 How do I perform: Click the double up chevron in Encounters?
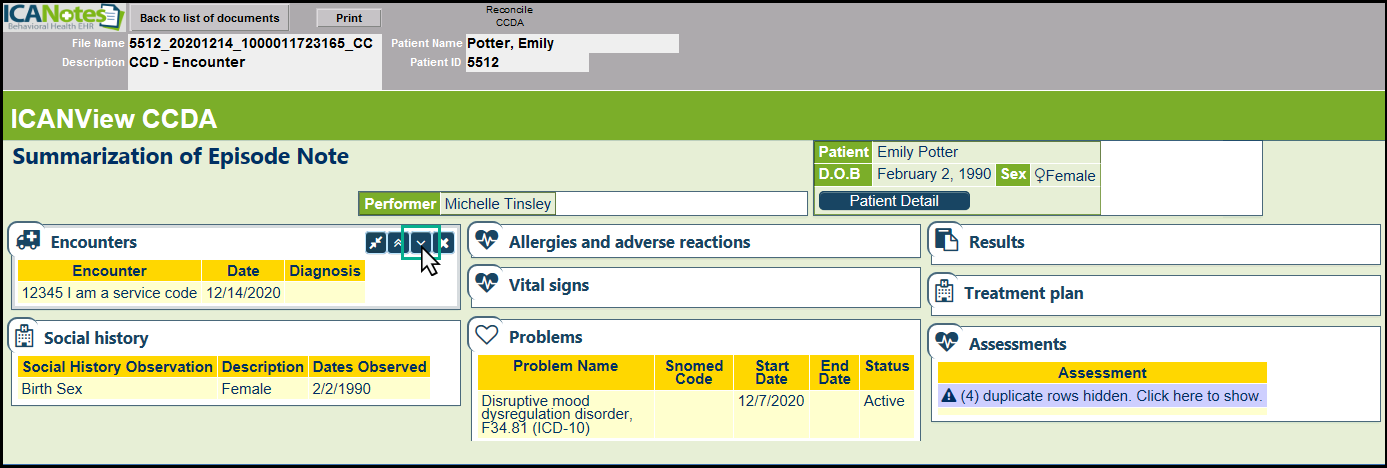(x=399, y=243)
